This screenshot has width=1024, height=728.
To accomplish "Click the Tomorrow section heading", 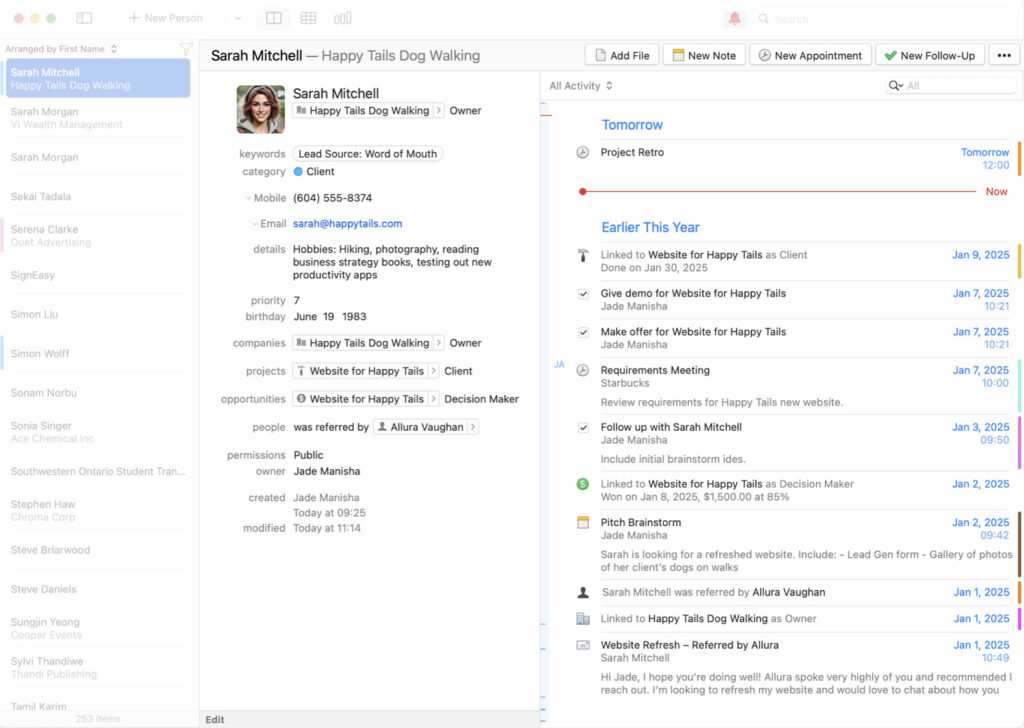I will click(632, 125).
